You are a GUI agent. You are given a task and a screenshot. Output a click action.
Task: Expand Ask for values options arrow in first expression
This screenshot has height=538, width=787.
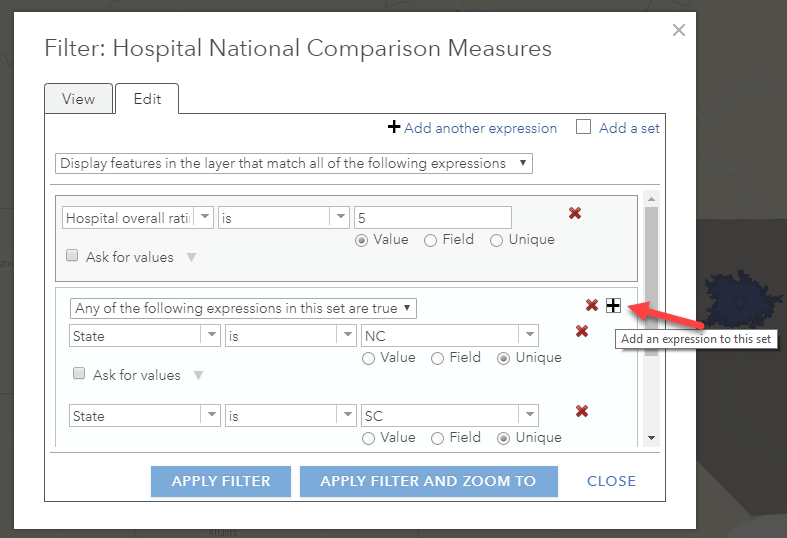[x=191, y=257]
